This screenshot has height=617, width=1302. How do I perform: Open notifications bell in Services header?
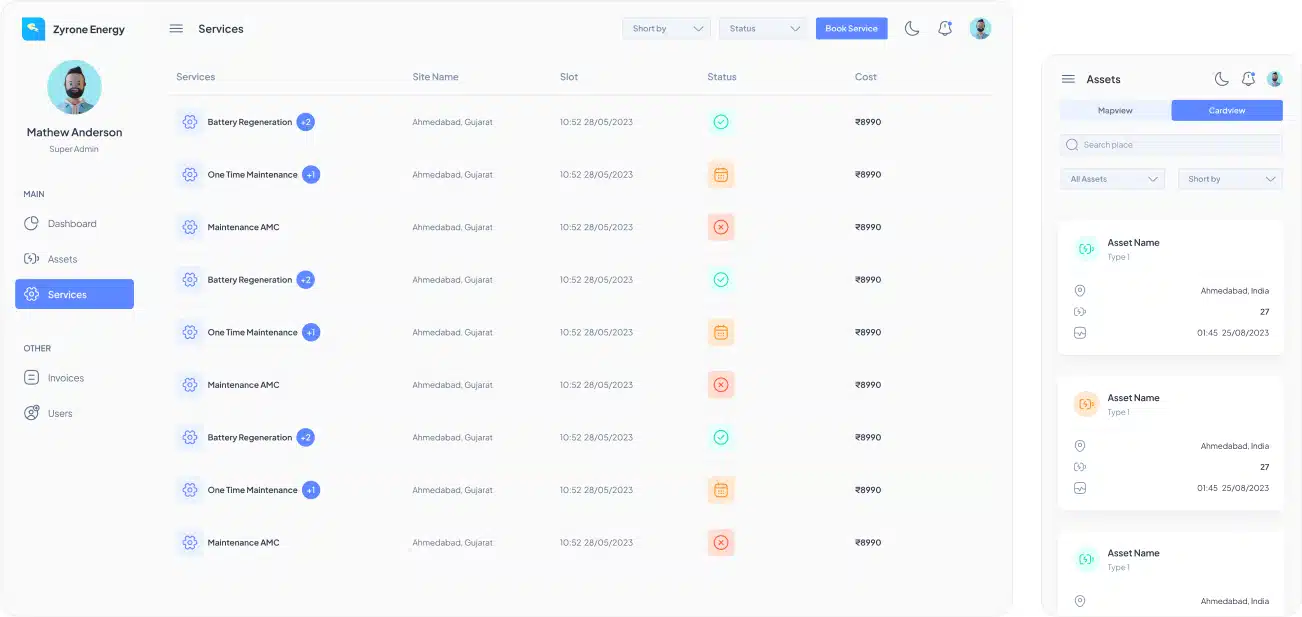pyautogui.click(x=945, y=29)
